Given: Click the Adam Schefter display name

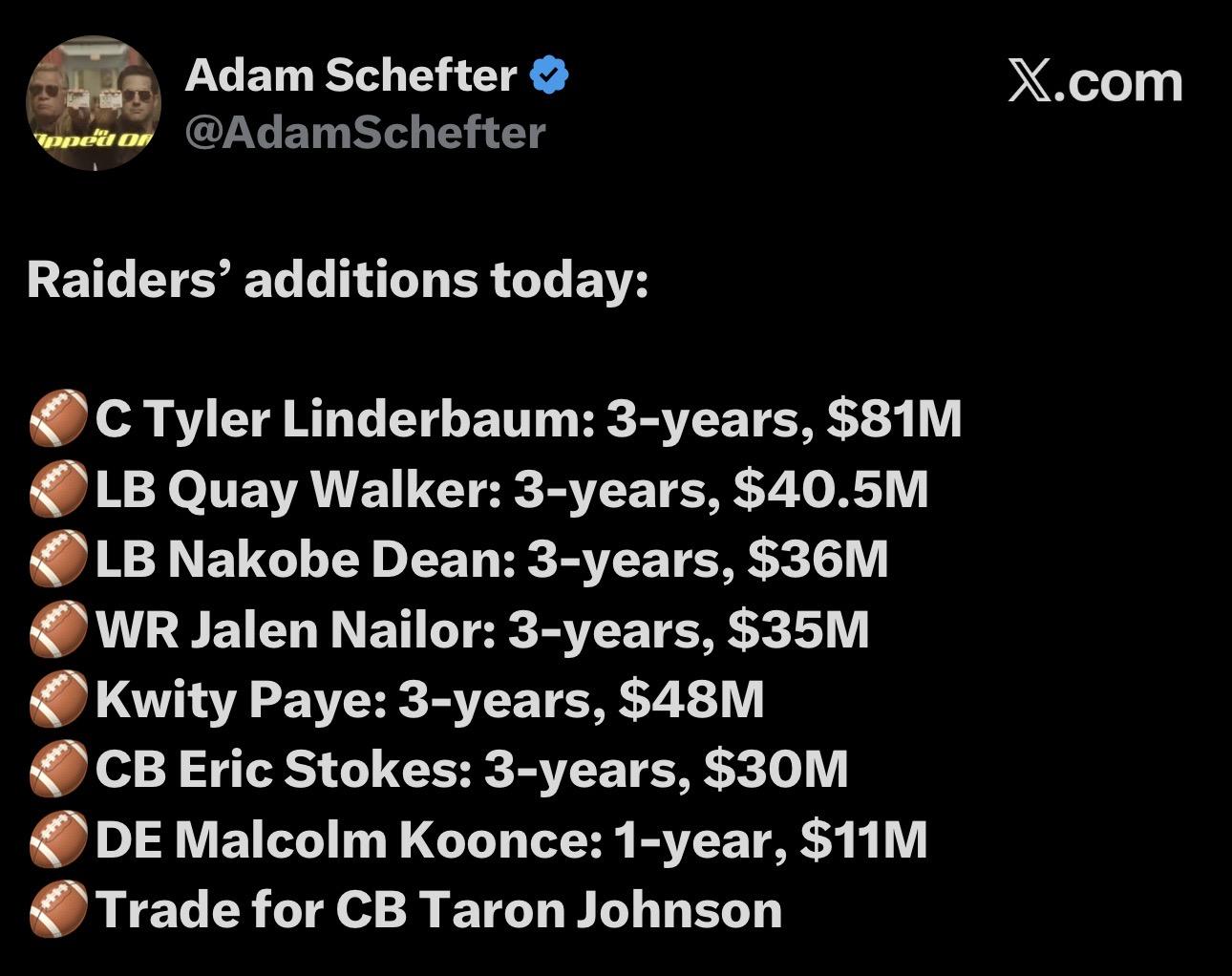Looking at the screenshot, I should point(350,75).
